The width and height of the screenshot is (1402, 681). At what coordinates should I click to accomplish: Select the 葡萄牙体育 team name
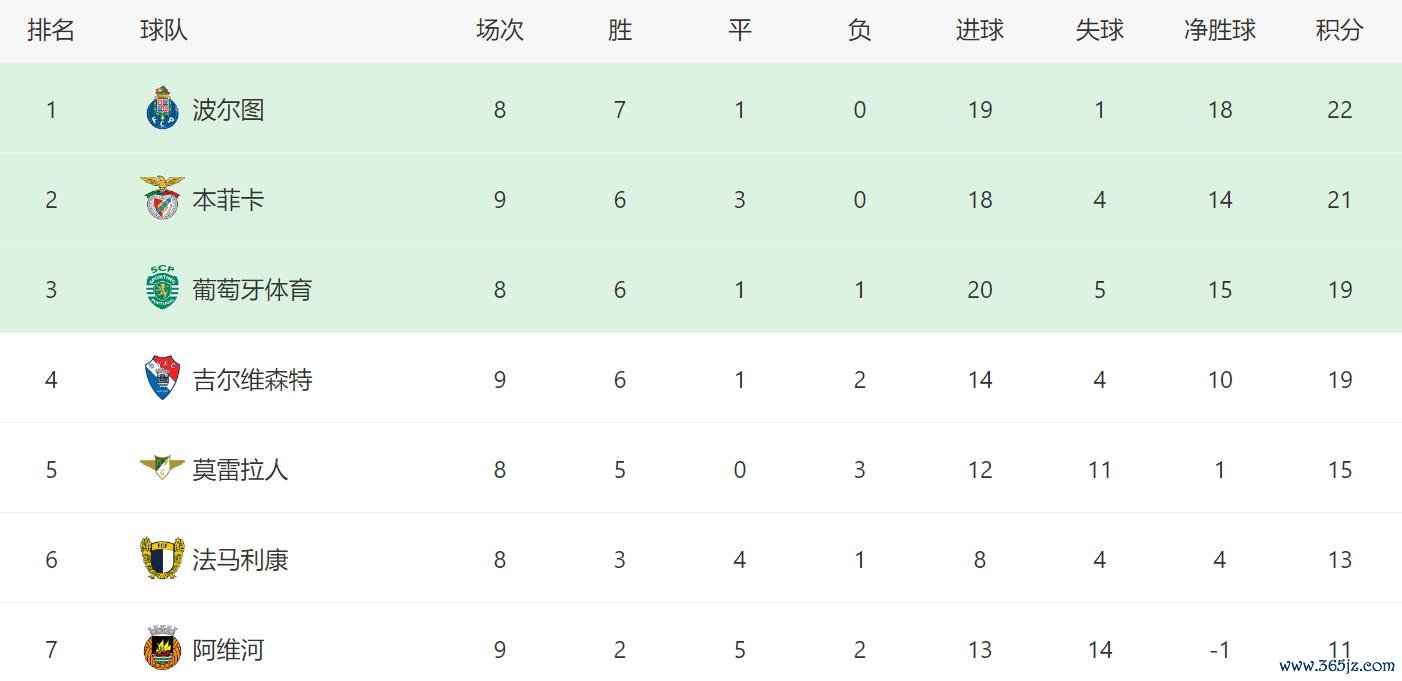tap(252, 290)
